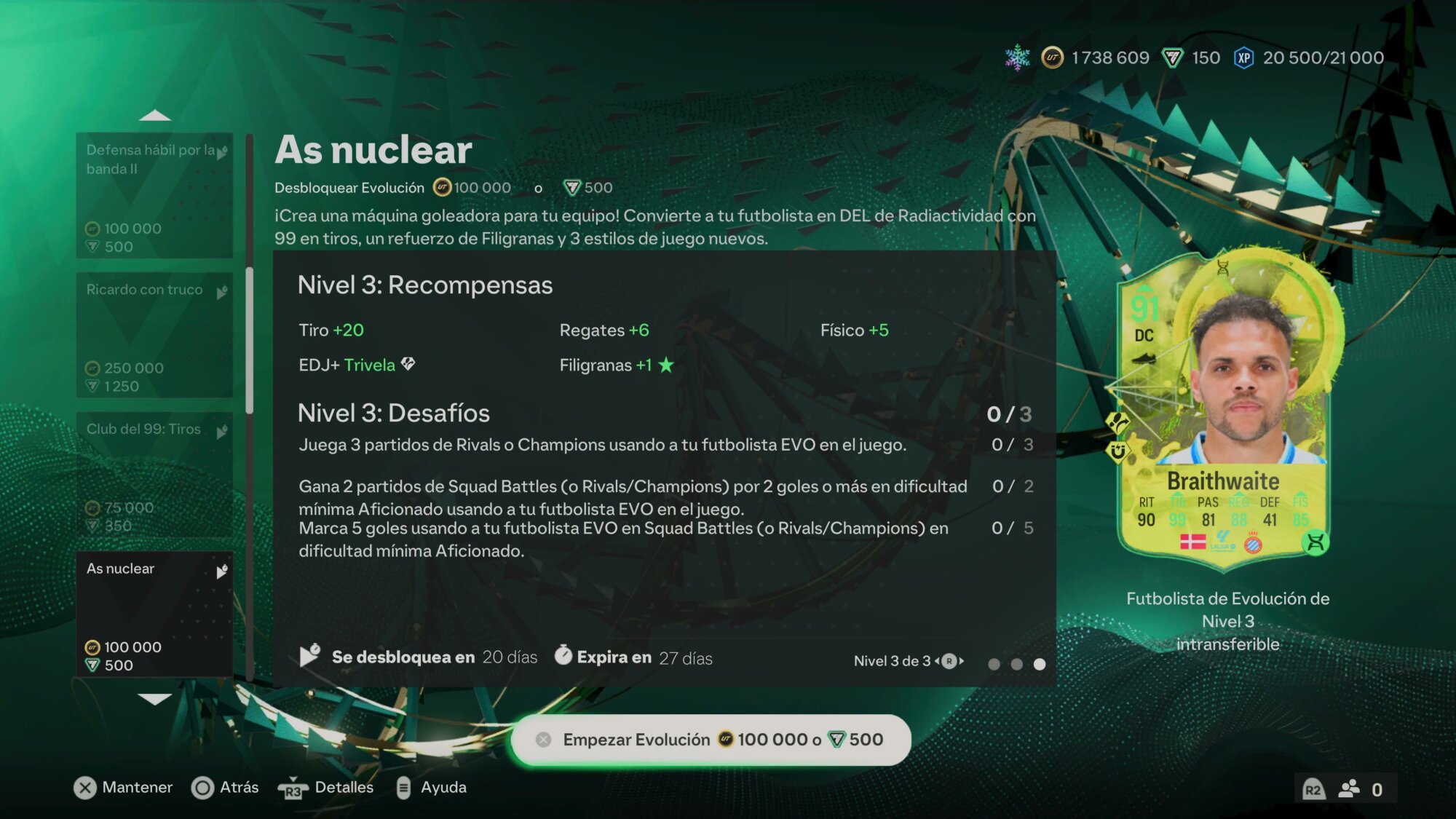Click the FC Points shield icon in header
This screenshot has height=819, width=1456.
pos(1172,58)
